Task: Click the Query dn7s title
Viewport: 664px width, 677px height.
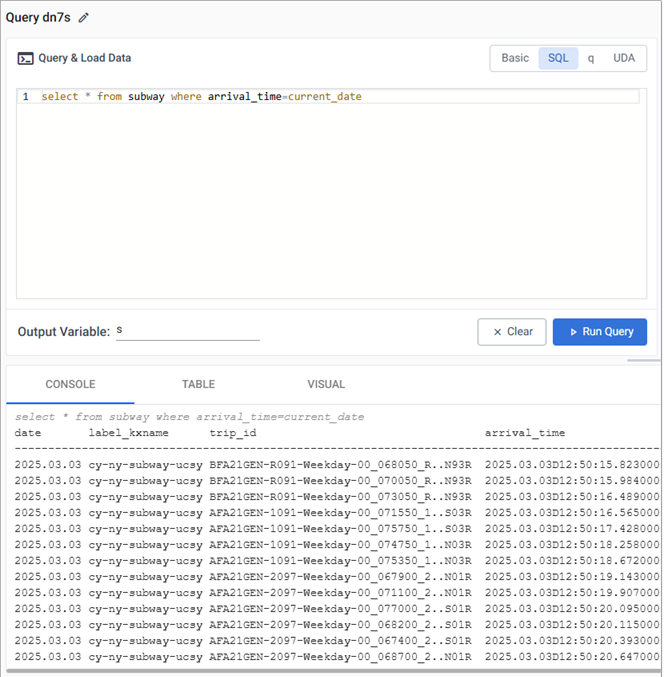Action: [x=38, y=18]
